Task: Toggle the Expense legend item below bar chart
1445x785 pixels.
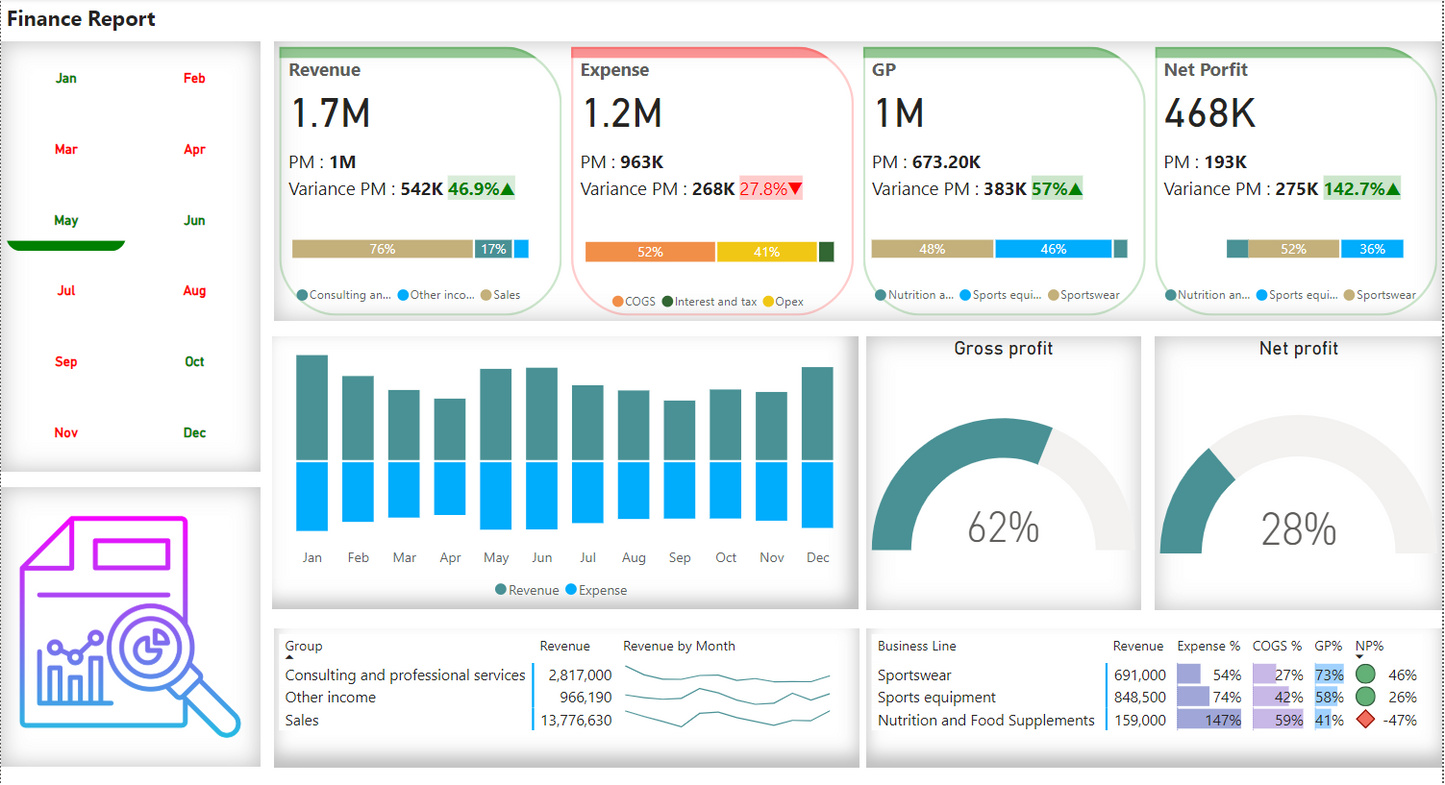Action: tap(597, 590)
